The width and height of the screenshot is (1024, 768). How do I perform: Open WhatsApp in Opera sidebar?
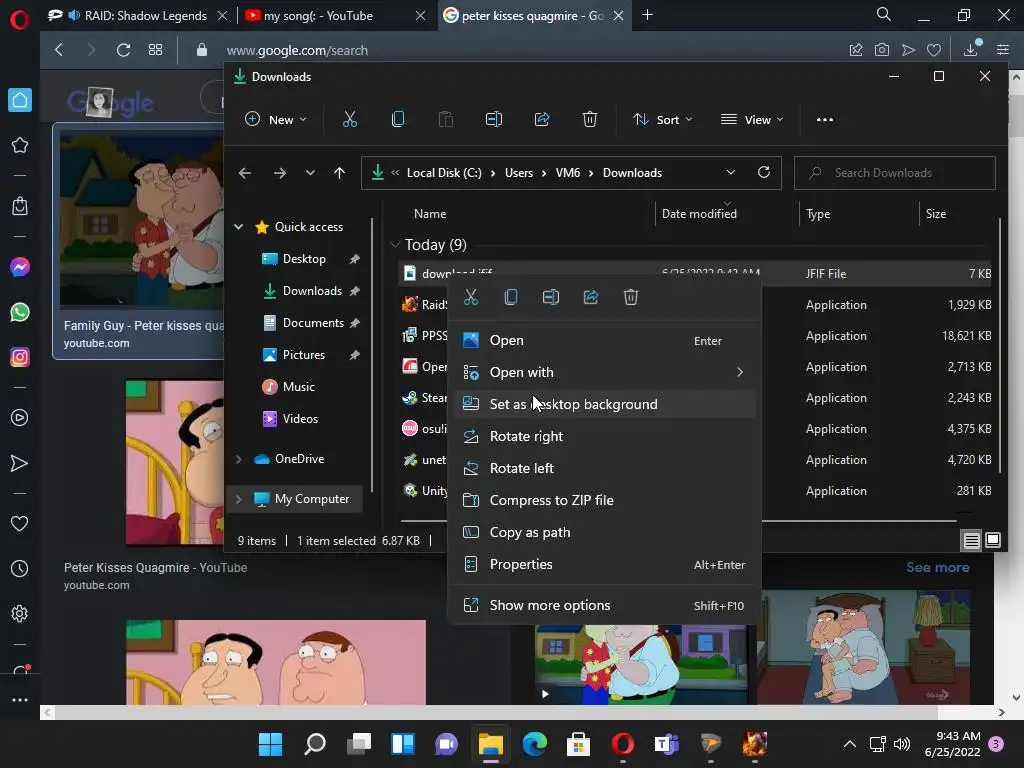click(x=20, y=312)
